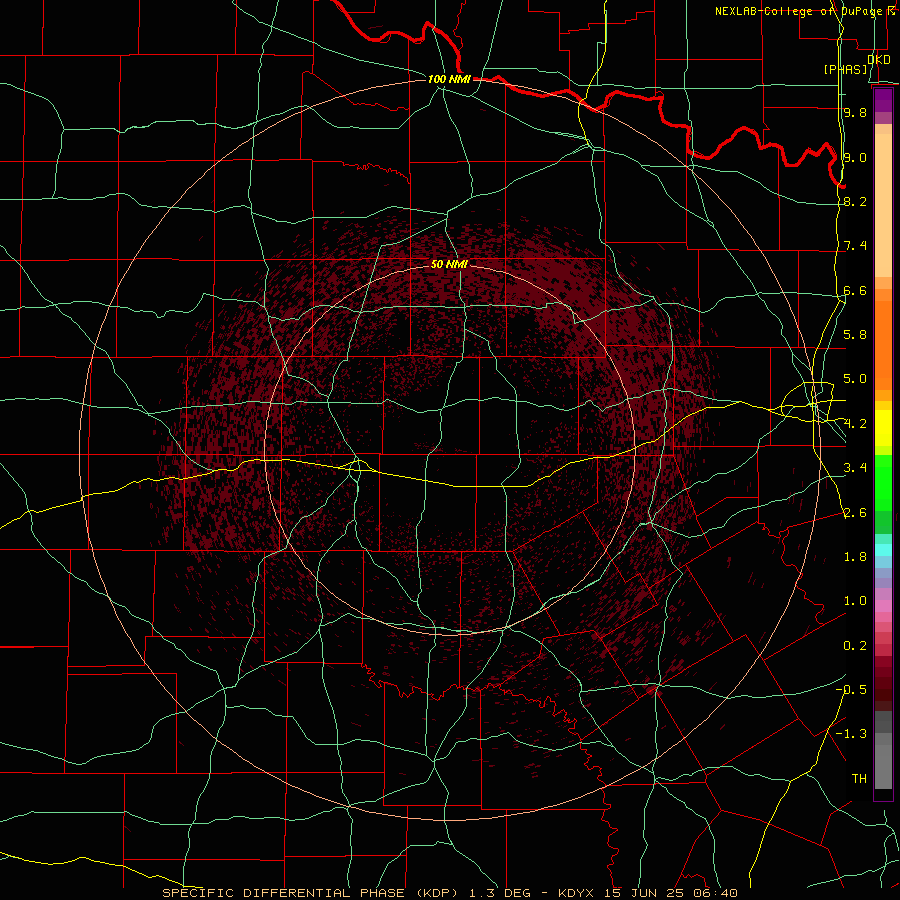This screenshot has width=900, height=900.
Task: Click the 1.0 value on color scale
Action: tap(855, 601)
